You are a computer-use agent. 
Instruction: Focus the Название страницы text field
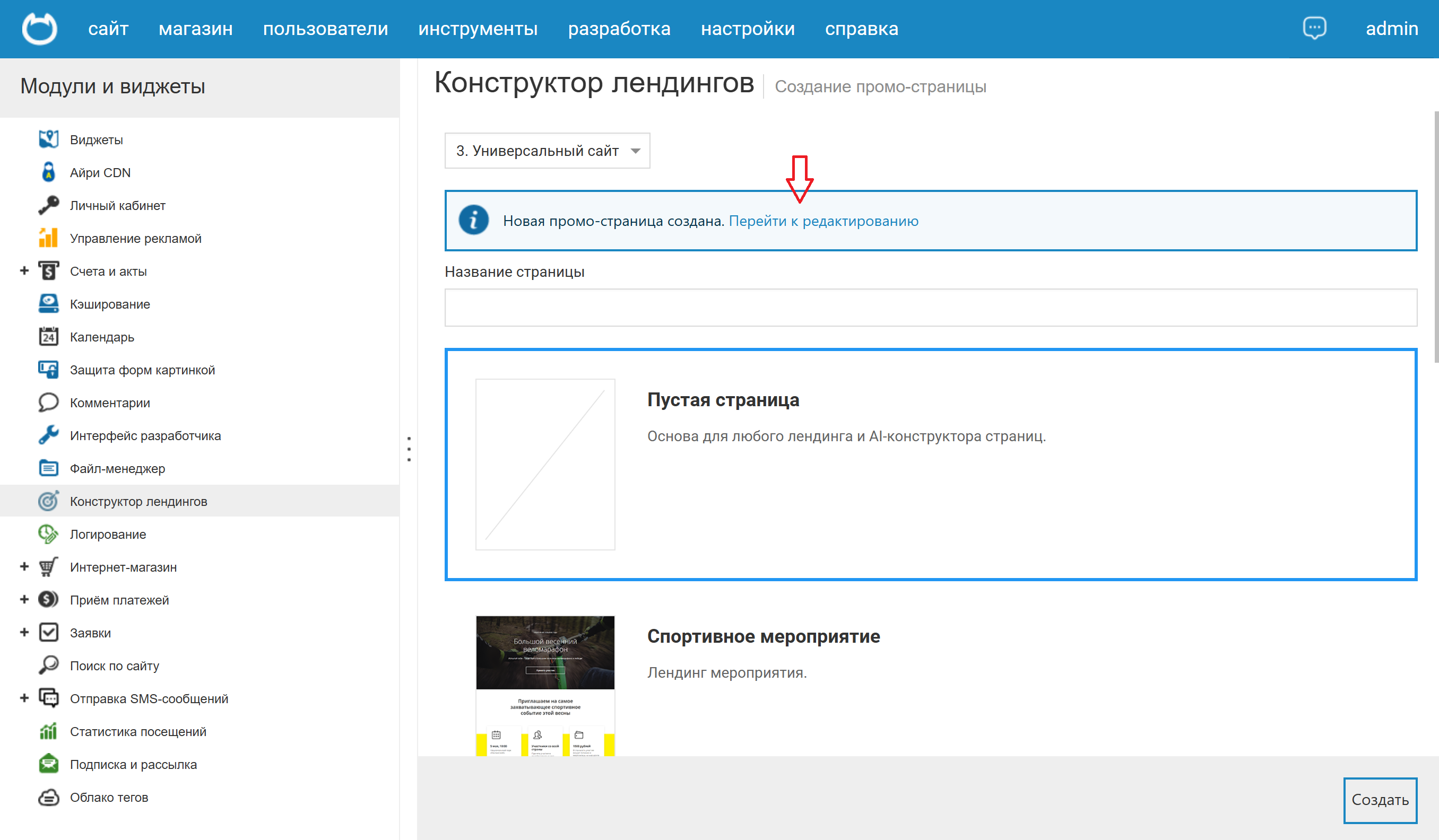pyautogui.click(x=931, y=308)
